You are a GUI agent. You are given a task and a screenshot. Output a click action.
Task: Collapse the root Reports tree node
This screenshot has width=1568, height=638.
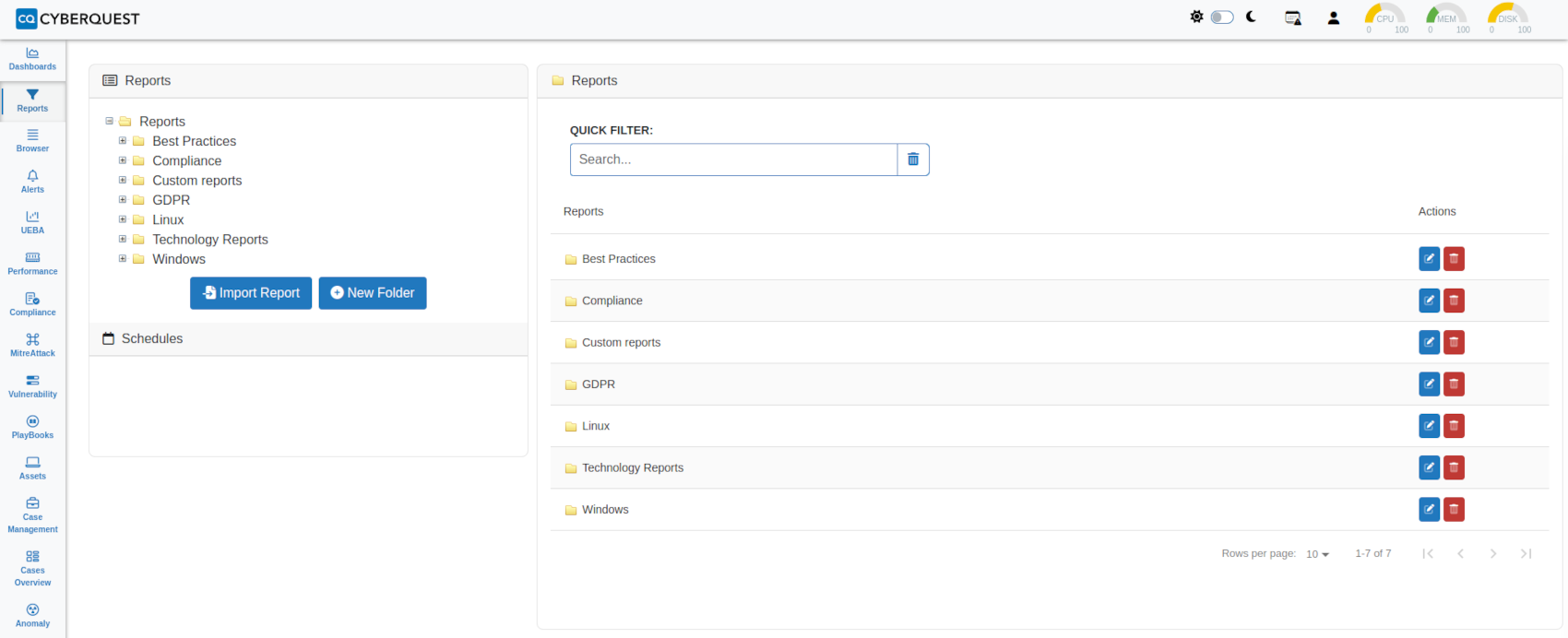110,121
